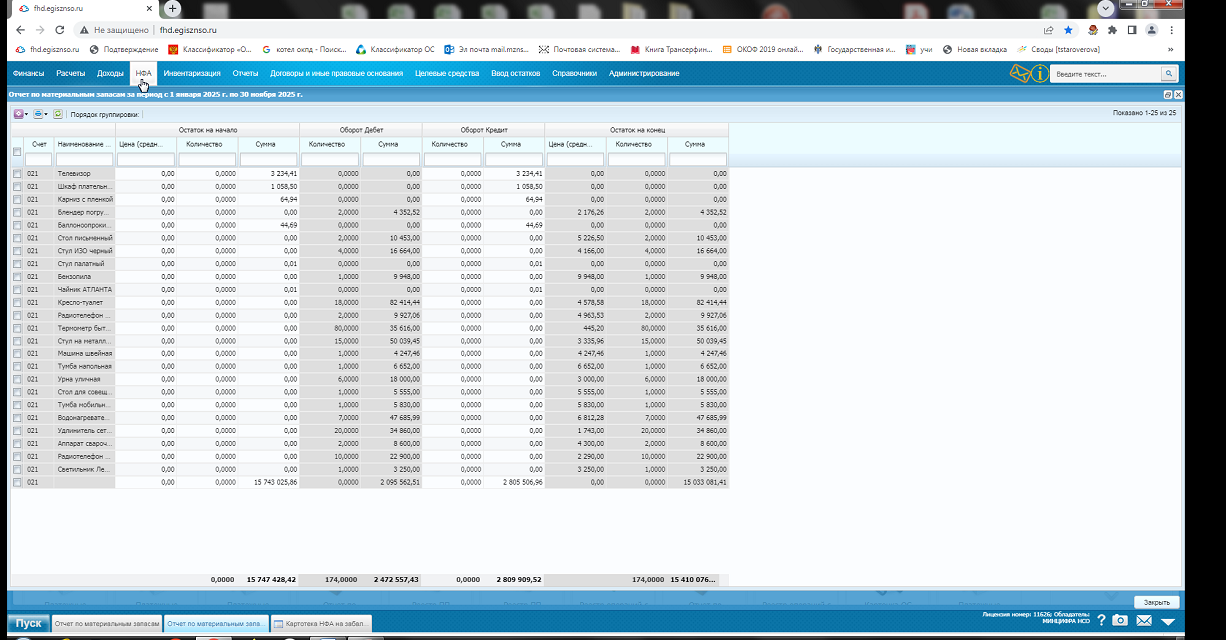This screenshot has height=640, width=1226.
Task: Click the browser tab search down chevron
Action: click(x=1106, y=8)
